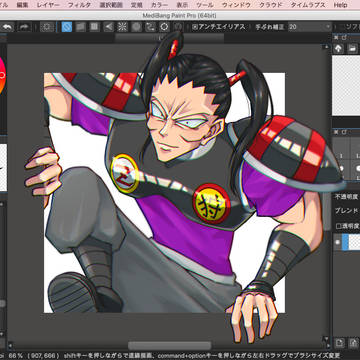
Task: Click the new layer icon at panel bottom
Action: 339,343
